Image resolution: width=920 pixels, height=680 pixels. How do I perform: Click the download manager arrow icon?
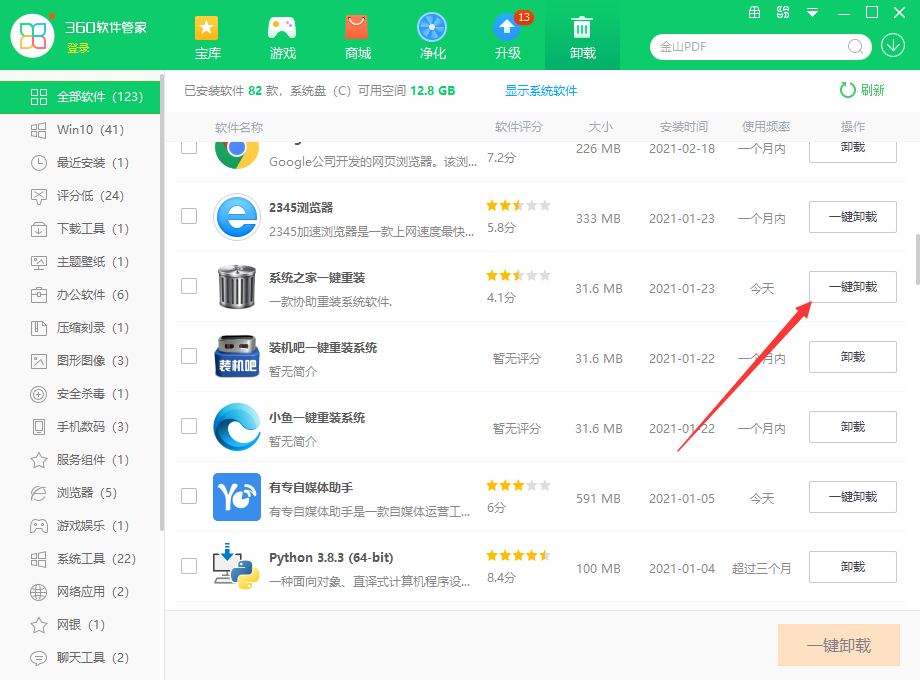pyautogui.click(x=893, y=46)
